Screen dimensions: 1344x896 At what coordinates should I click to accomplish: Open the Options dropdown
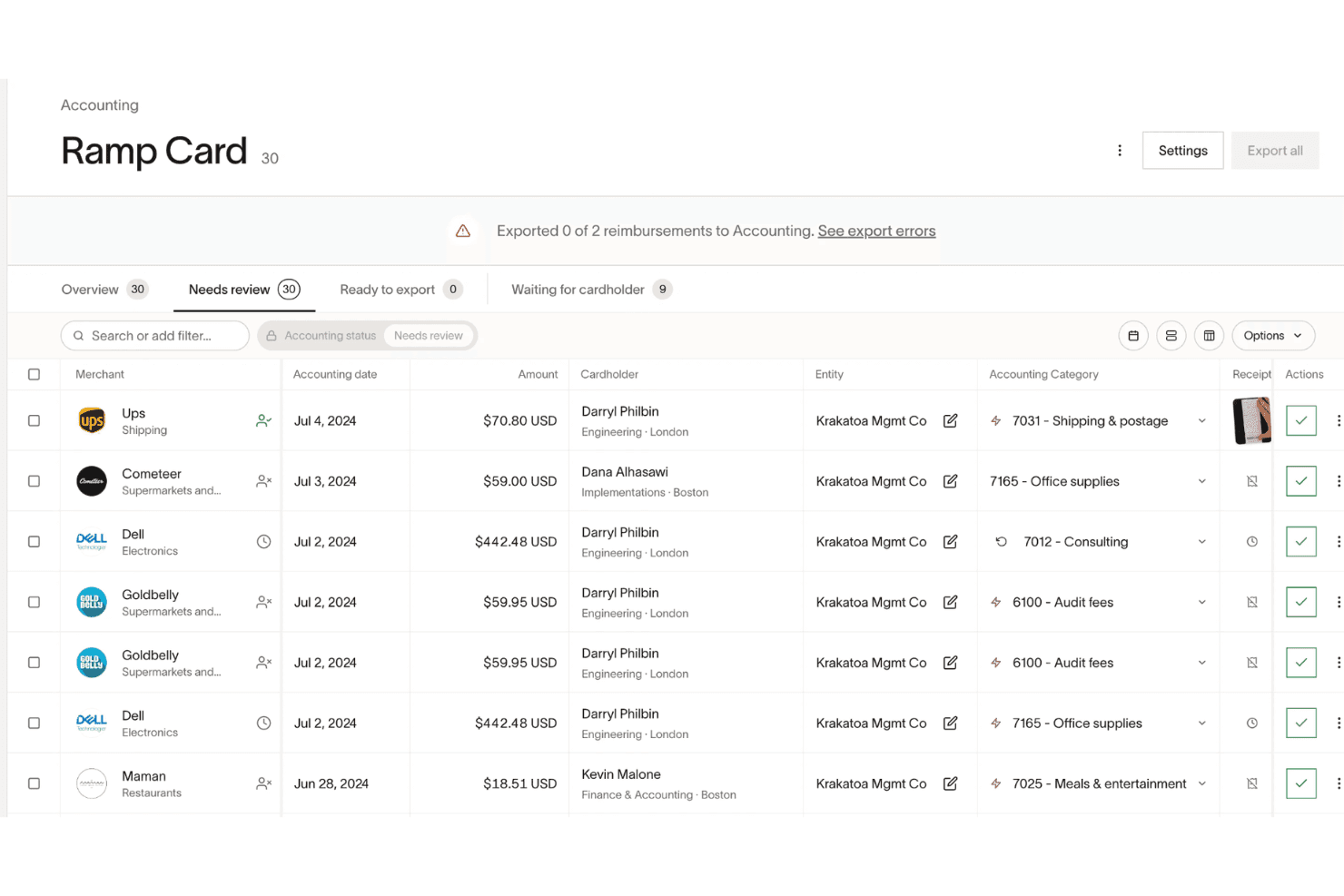(x=1273, y=336)
